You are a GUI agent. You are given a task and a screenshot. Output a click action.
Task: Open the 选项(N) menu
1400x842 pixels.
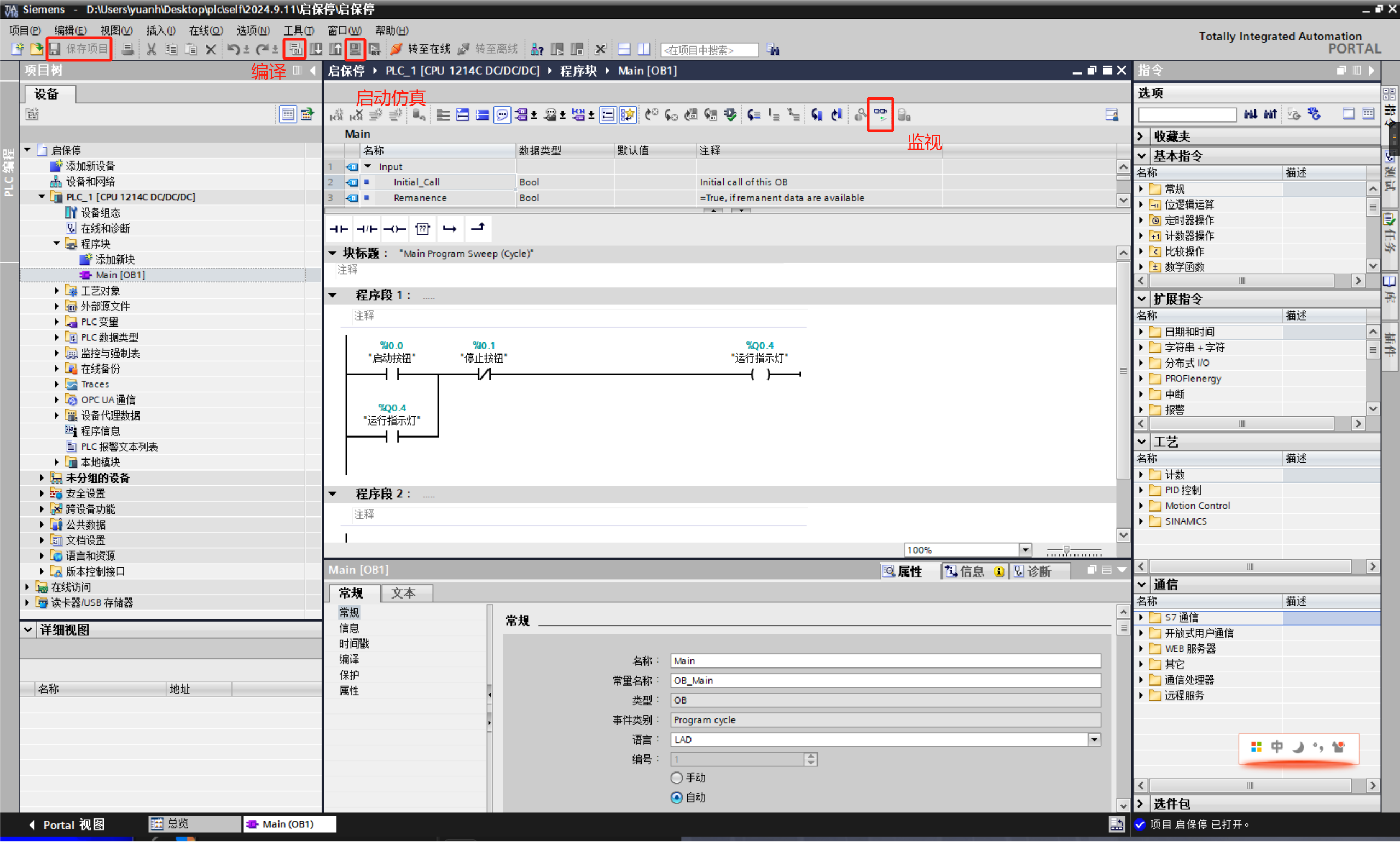[x=253, y=30]
